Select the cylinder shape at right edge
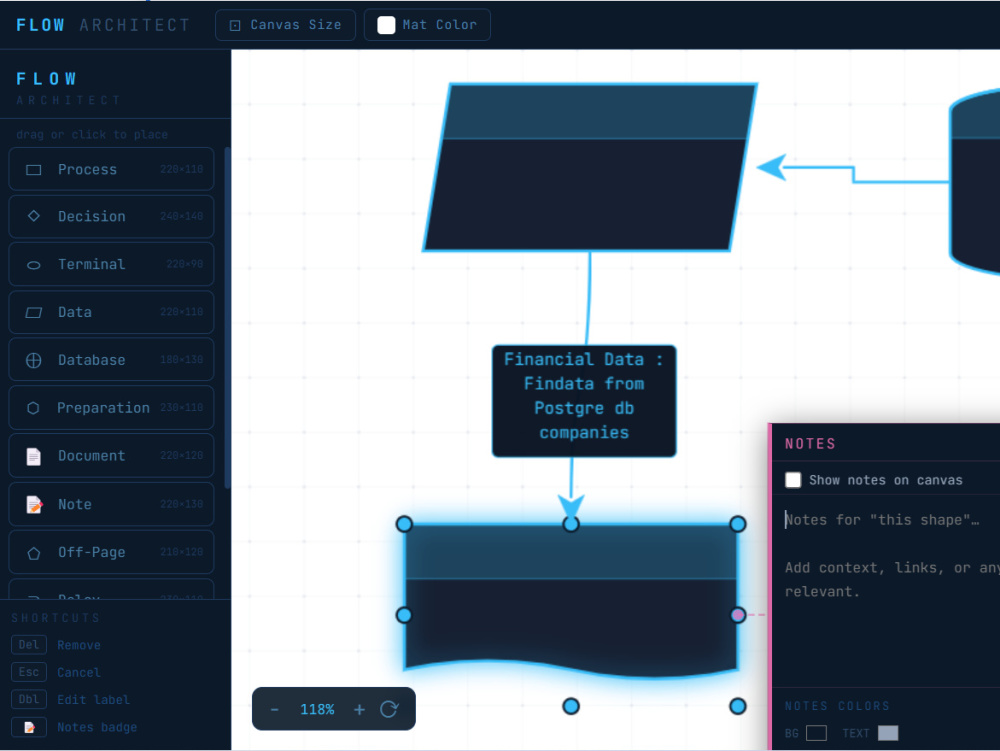 click(974, 182)
